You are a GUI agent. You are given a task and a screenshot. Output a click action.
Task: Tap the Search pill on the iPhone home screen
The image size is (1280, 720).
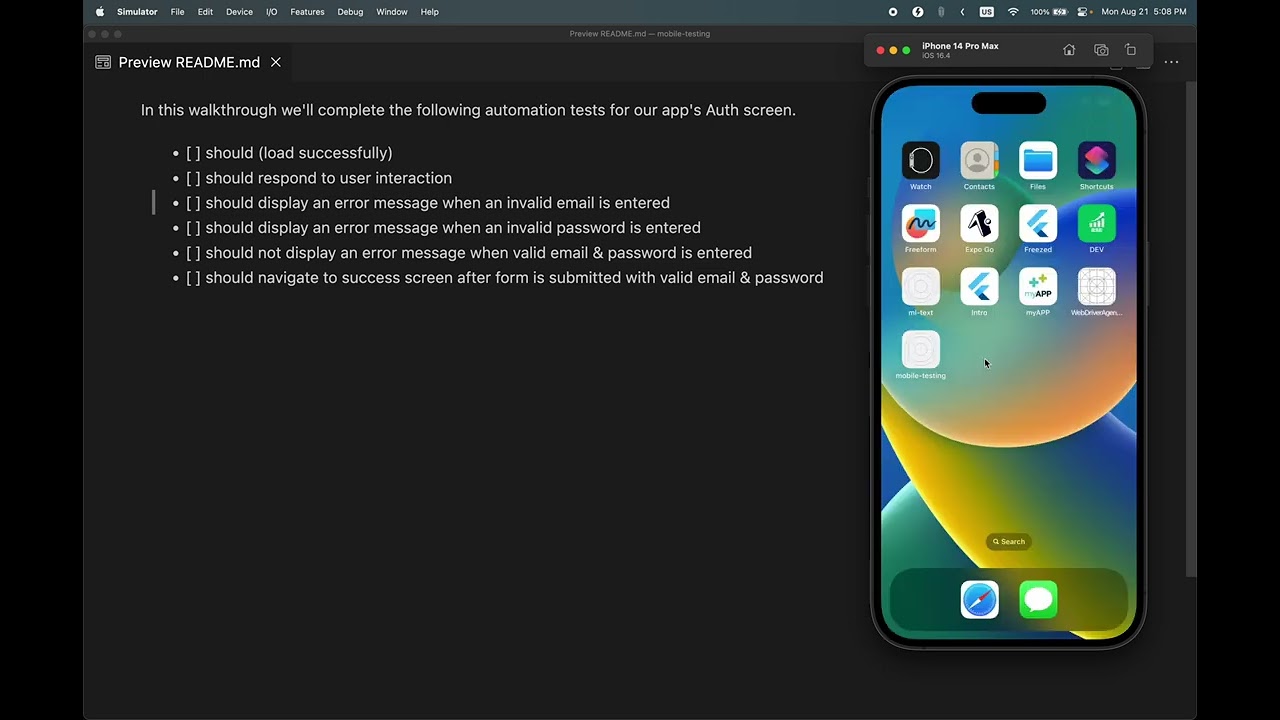coord(1008,542)
